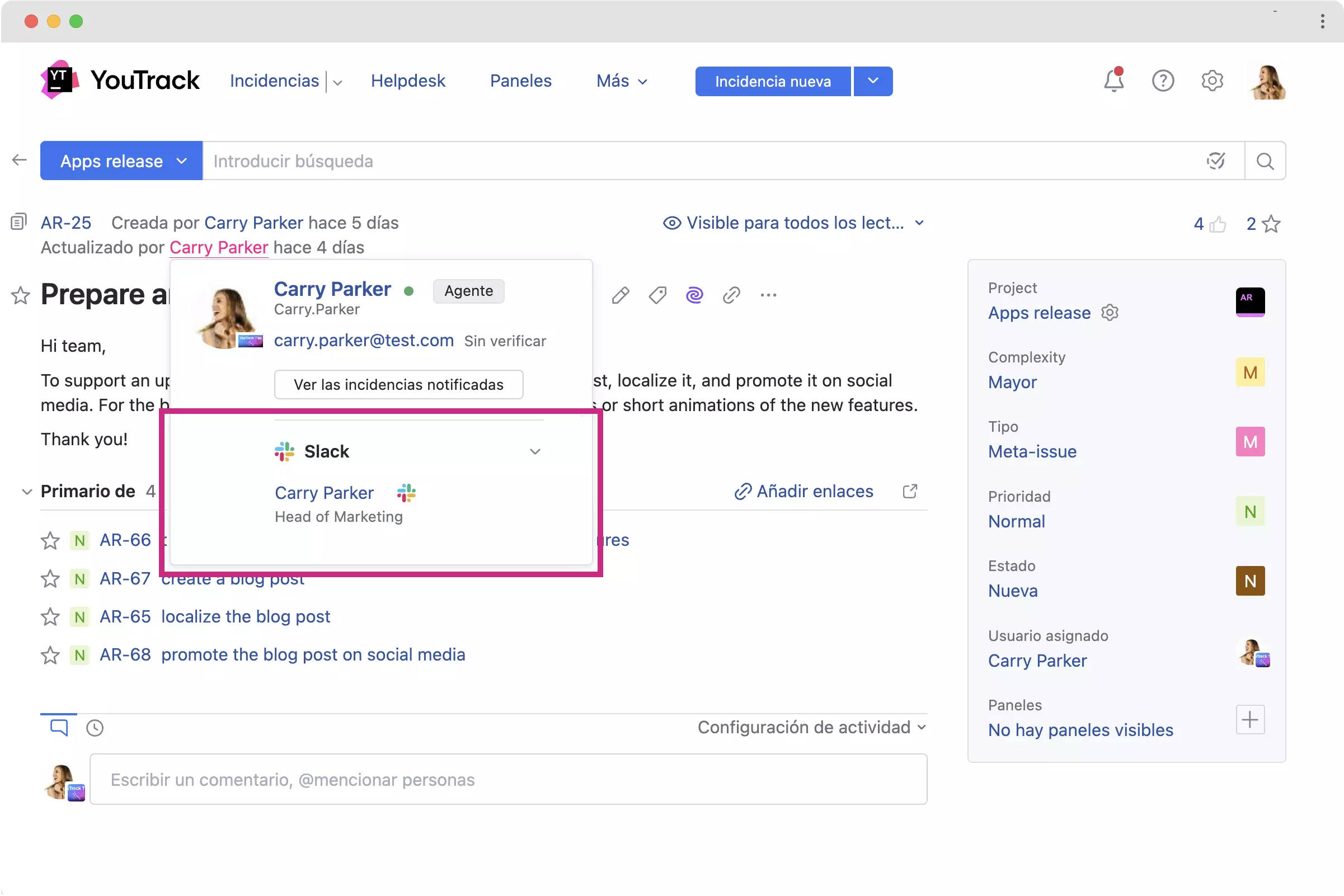Expand the Apps release project dropdown
The height and width of the screenshot is (896, 1344).
pyautogui.click(x=121, y=161)
